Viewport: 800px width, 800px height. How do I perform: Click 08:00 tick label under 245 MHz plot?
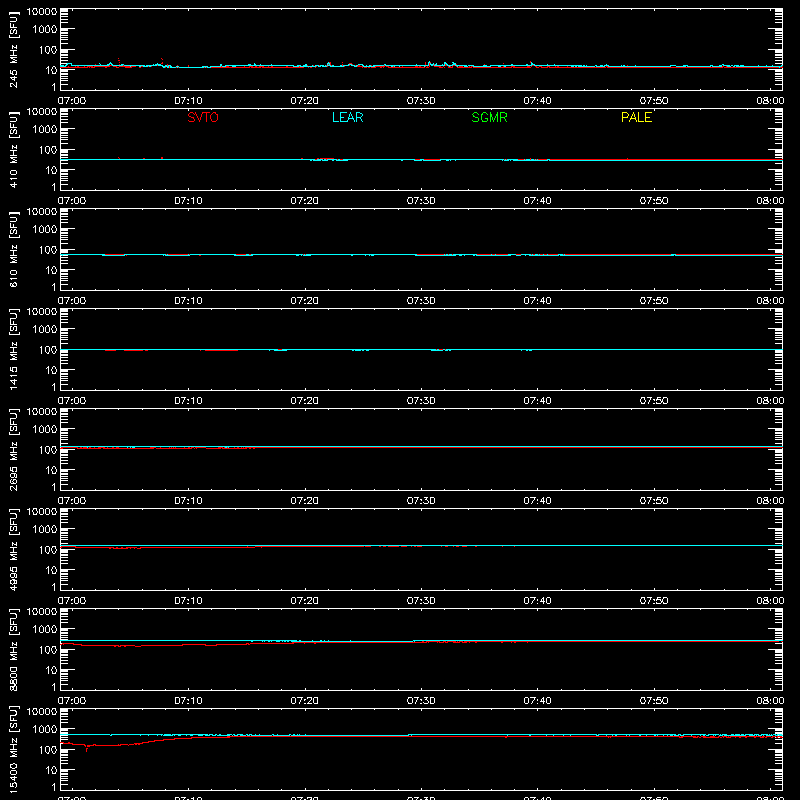coord(770,101)
